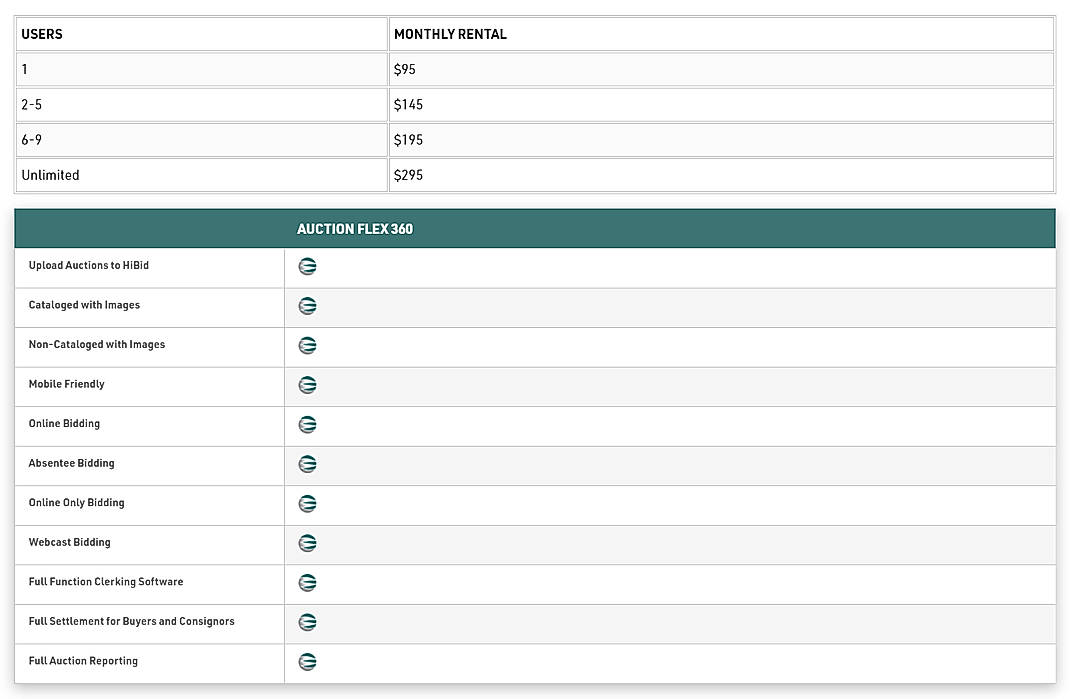Select the Unlimited users row
The width and height of the screenshot is (1070, 699).
[x=50, y=174]
